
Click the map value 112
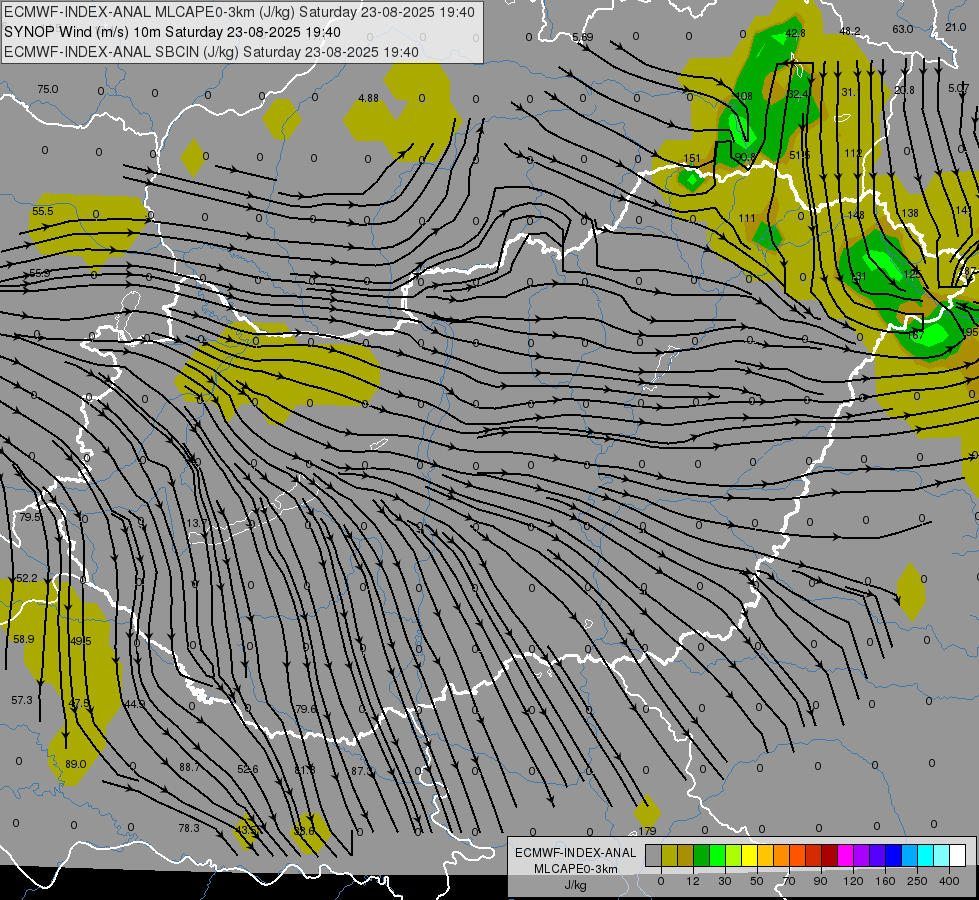853,153
